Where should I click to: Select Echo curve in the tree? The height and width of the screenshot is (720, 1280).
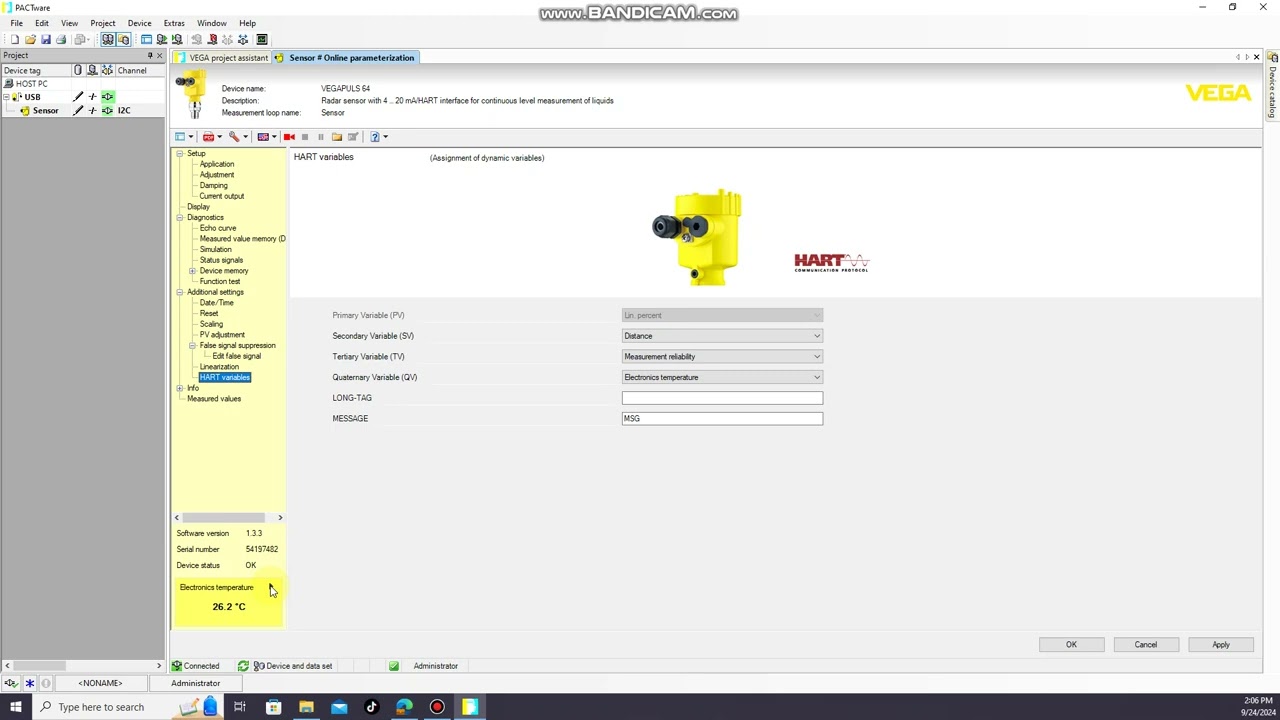218,229
